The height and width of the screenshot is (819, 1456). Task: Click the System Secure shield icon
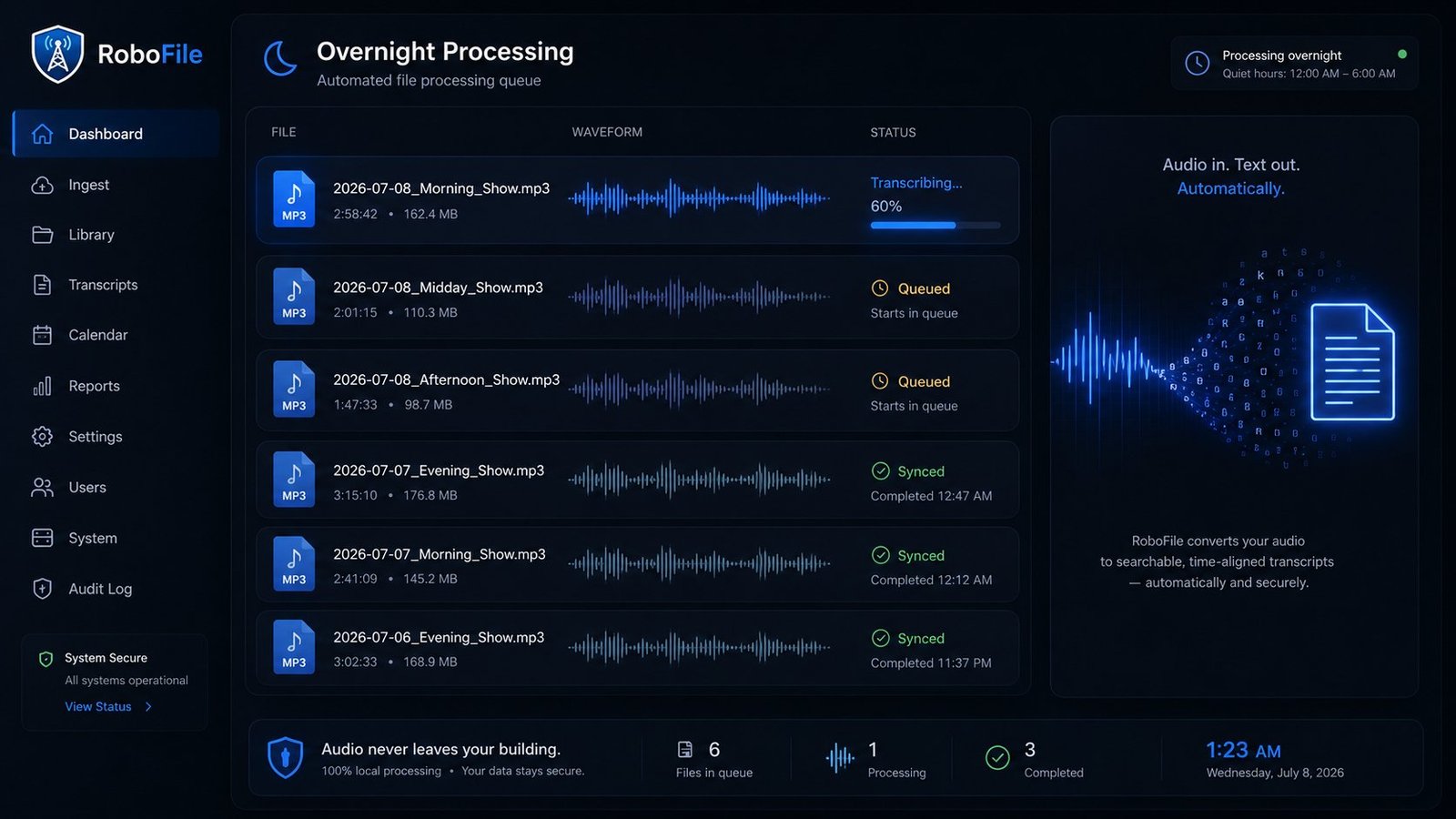[46, 659]
